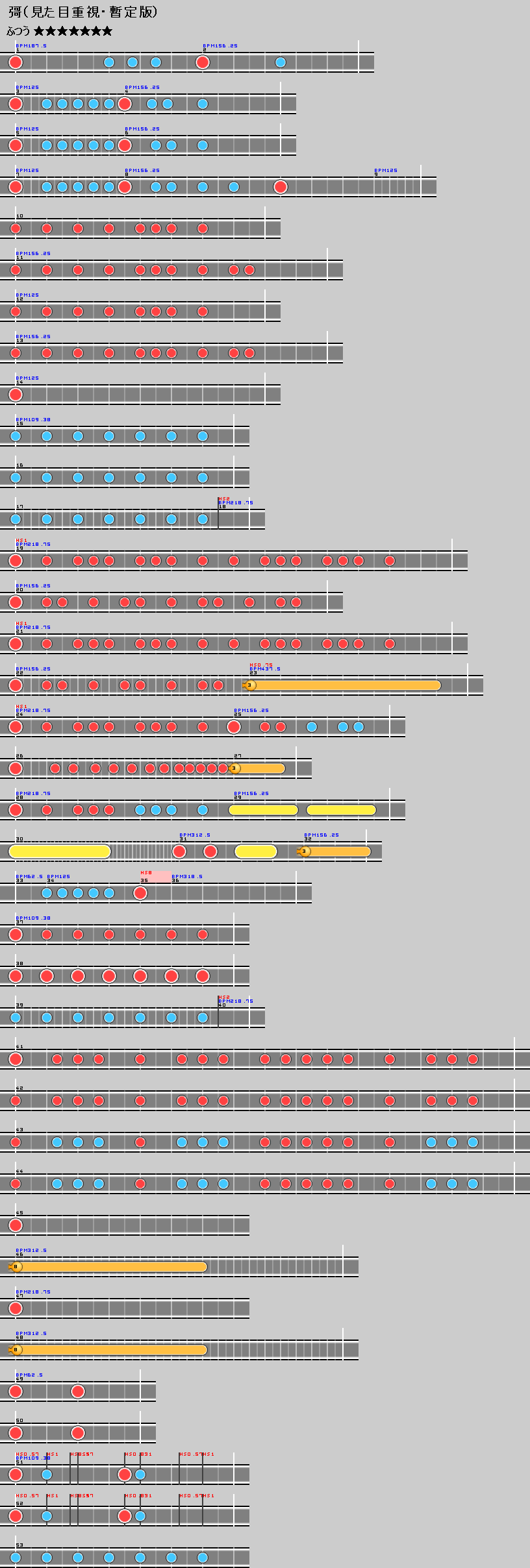Click the balloon note head at measure 46

point(16,1267)
